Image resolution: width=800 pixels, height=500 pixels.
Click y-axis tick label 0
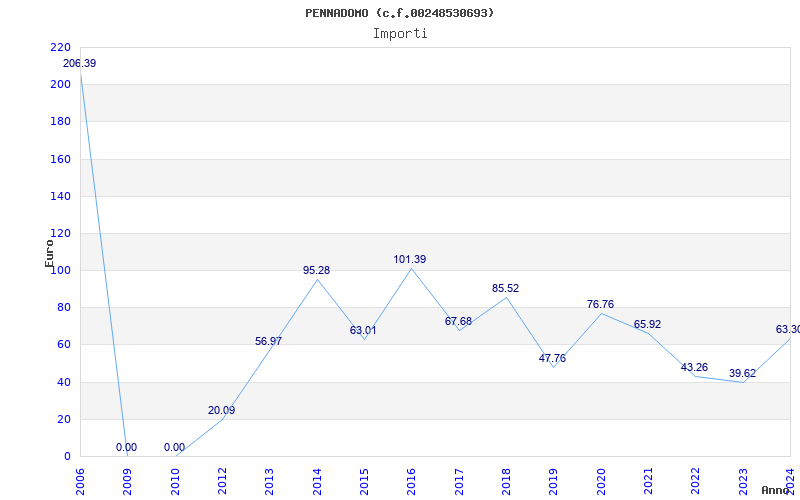tap(67, 457)
